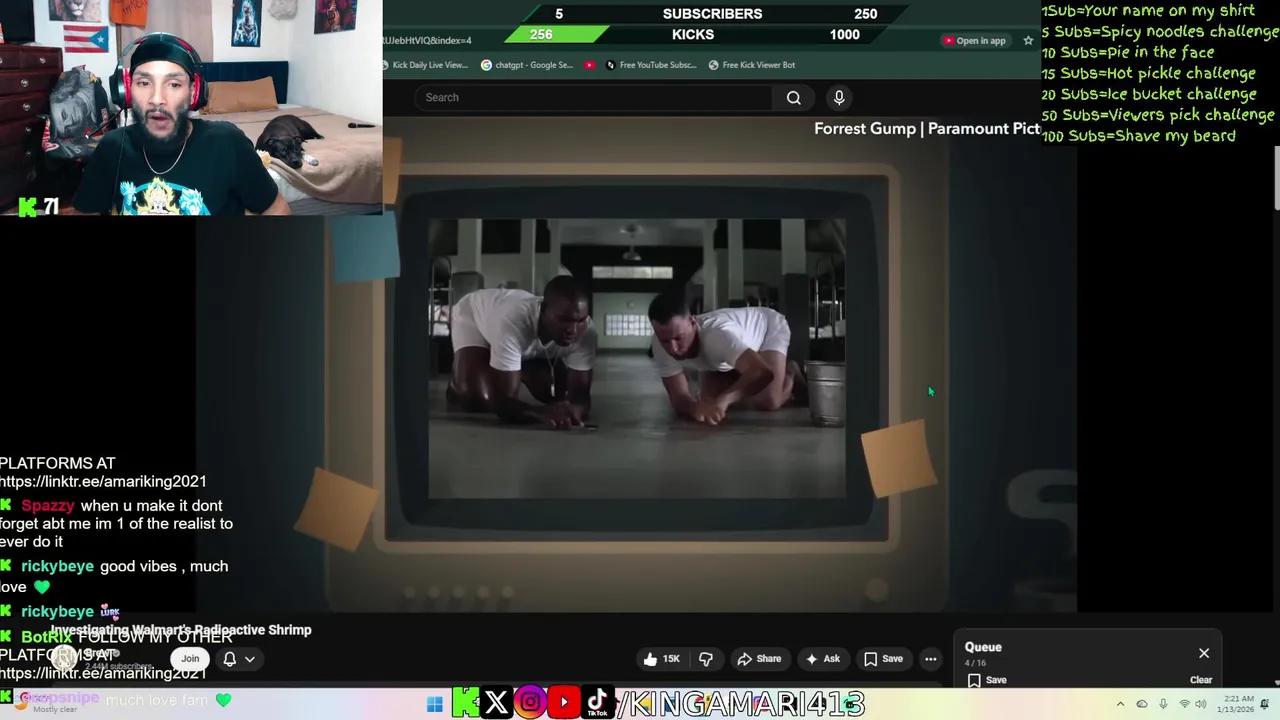The height and width of the screenshot is (720, 1280).
Task: Close the Queue panel
Action: coord(1204,653)
